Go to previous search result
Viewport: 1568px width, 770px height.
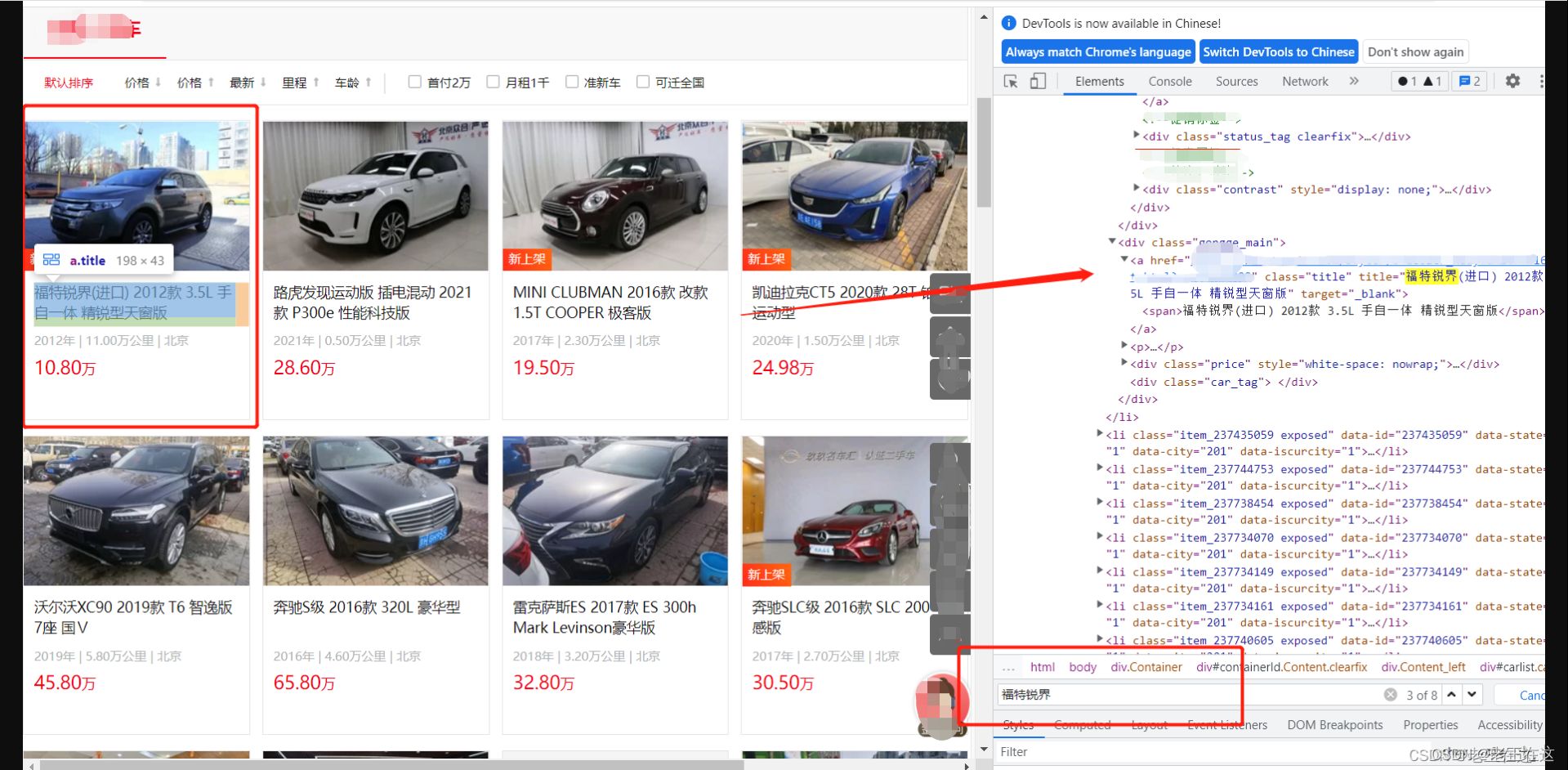1452,694
